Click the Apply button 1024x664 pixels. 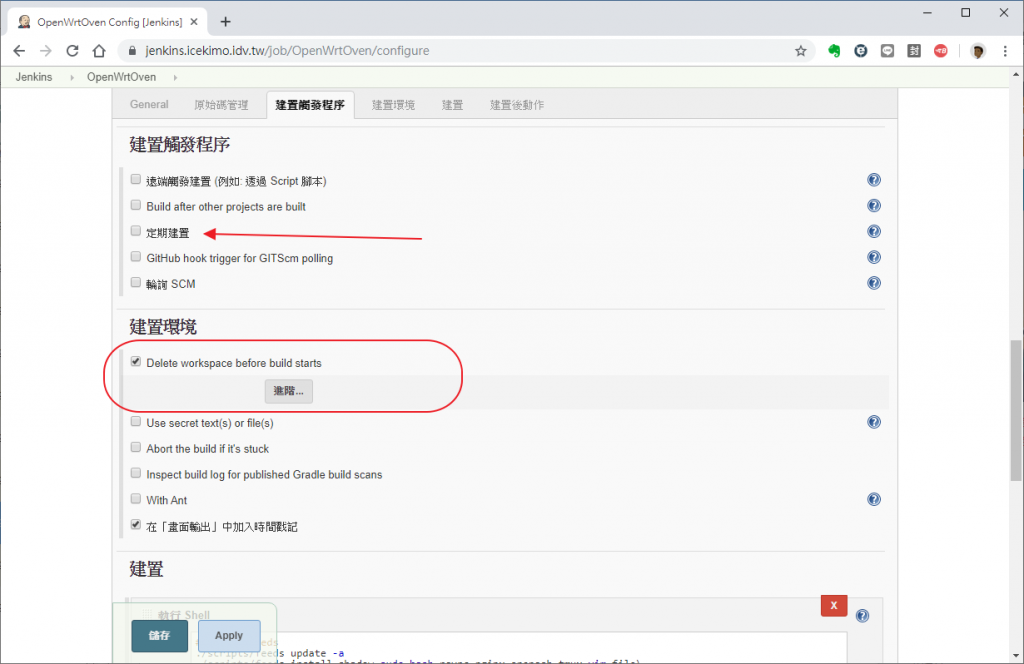click(x=229, y=636)
